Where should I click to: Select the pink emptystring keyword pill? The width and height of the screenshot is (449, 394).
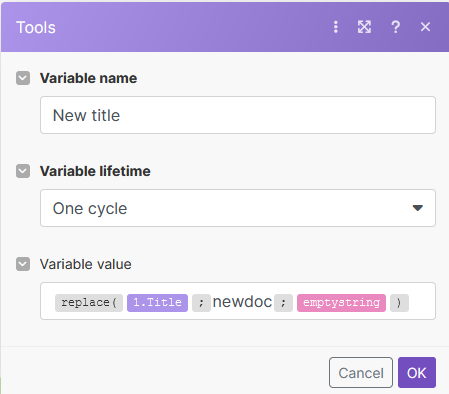(x=341, y=303)
